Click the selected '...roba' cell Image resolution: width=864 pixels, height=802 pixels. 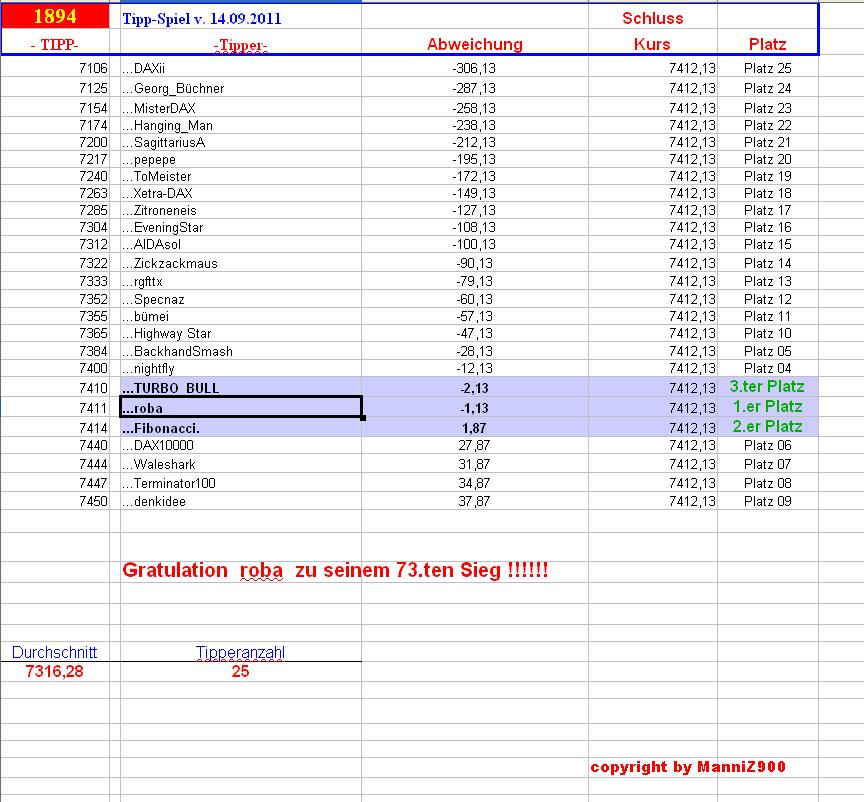tap(241, 408)
